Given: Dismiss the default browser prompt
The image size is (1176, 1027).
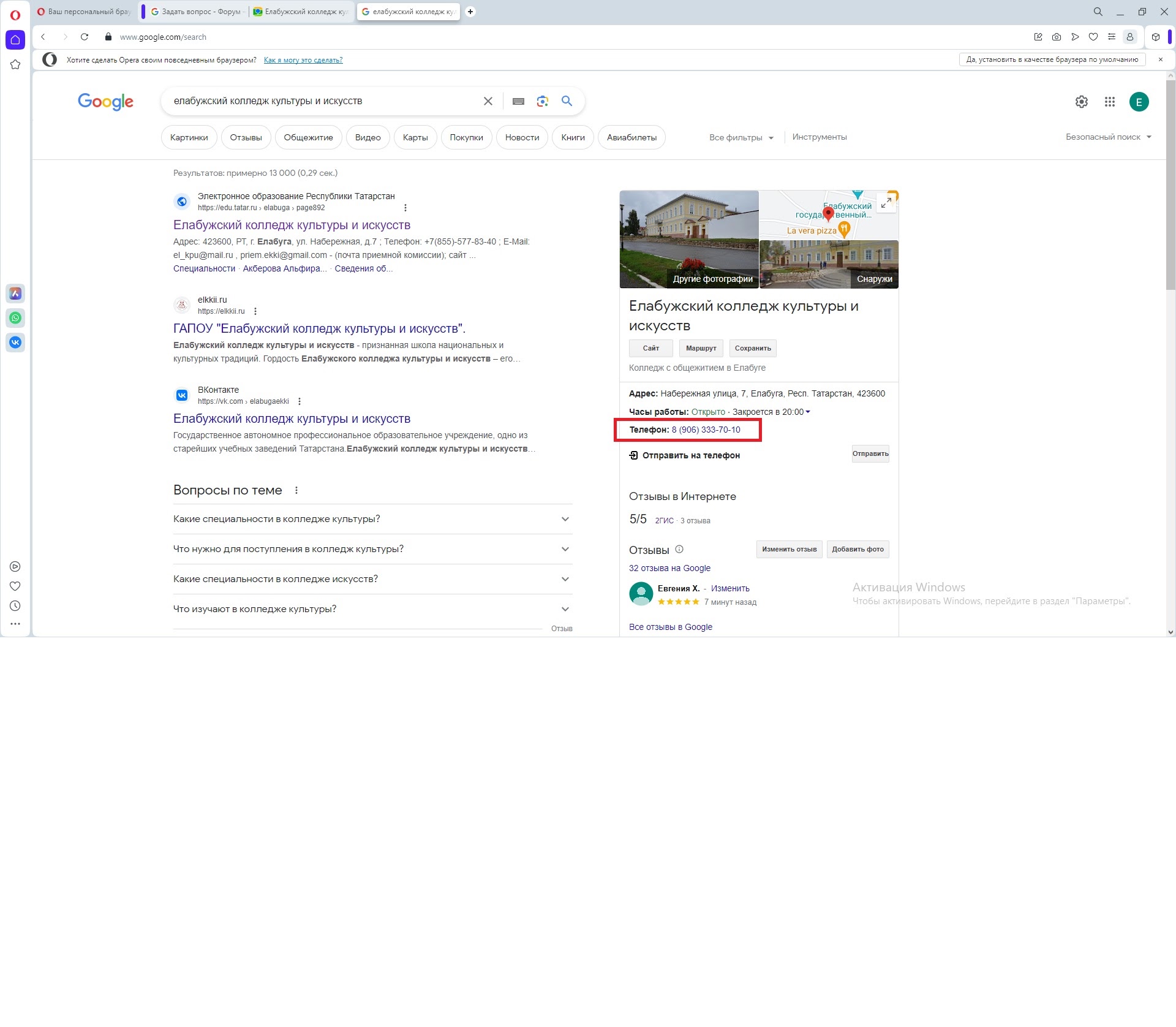Looking at the screenshot, I should pos(1160,59).
